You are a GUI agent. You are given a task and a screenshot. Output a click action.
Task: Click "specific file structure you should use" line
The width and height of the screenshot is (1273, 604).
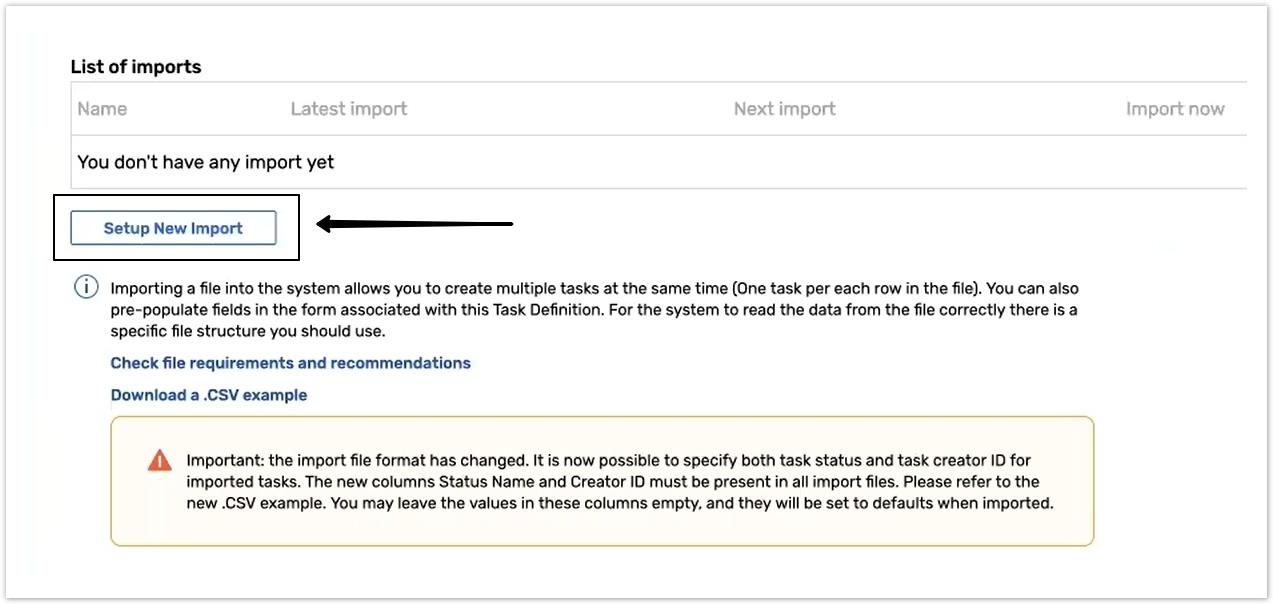pyautogui.click(x=247, y=331)
